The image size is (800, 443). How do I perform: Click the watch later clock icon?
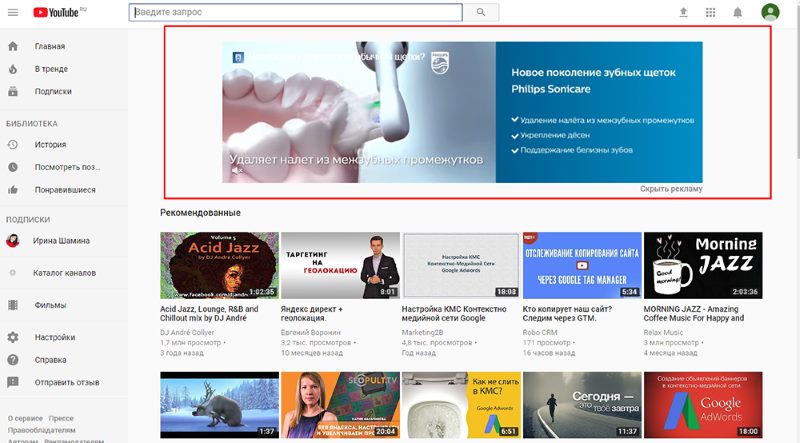[13, 167]
